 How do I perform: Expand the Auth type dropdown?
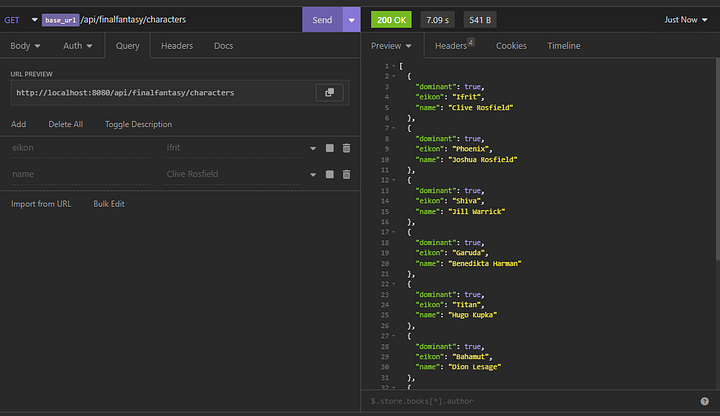pos(78,46)
